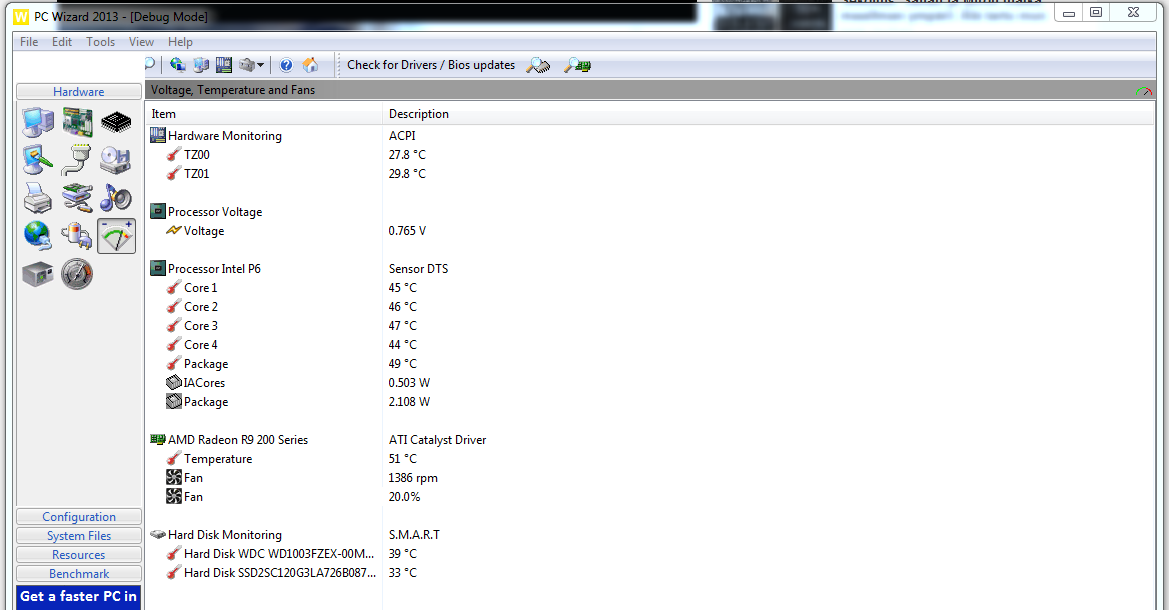
Task: Click the globe with monitor toolbar icon
Action: coord(177,65)
